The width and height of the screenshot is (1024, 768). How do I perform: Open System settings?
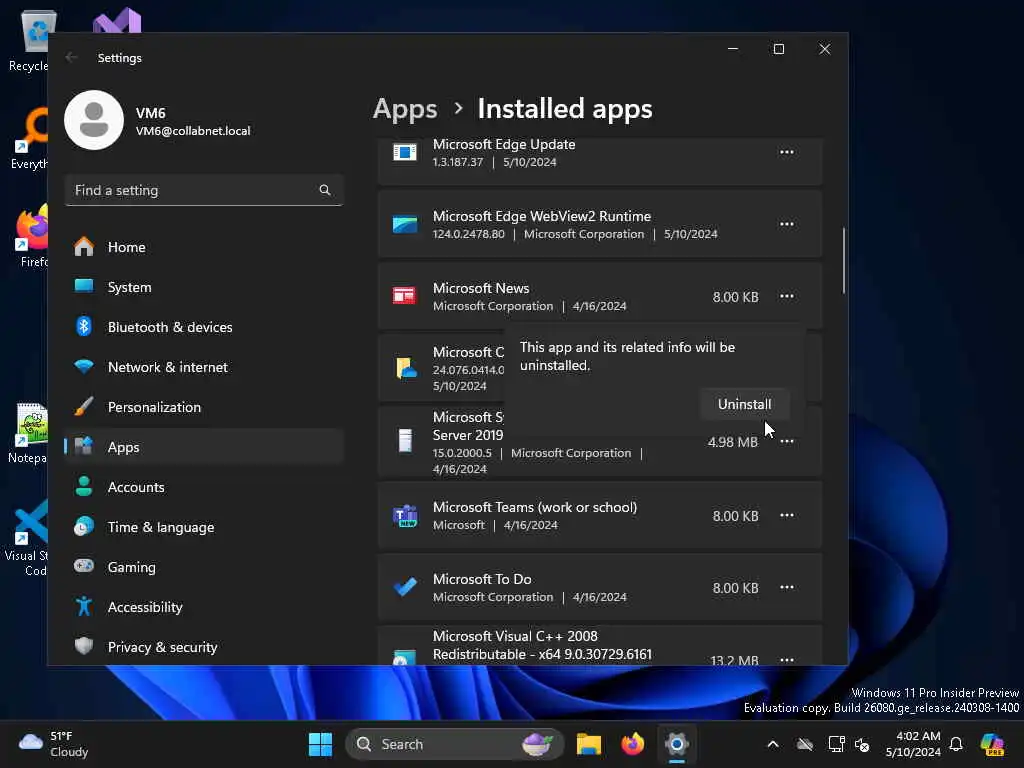coord(204,287)
